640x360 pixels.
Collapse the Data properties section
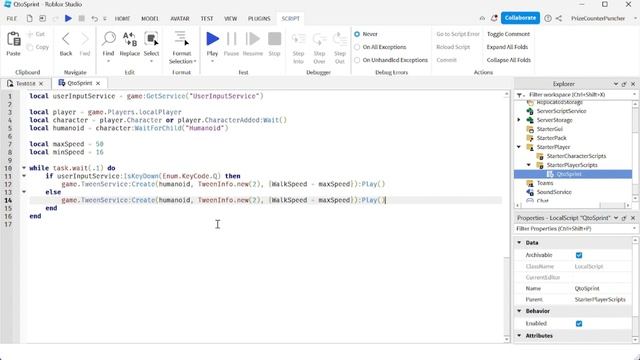pos(519,243)
